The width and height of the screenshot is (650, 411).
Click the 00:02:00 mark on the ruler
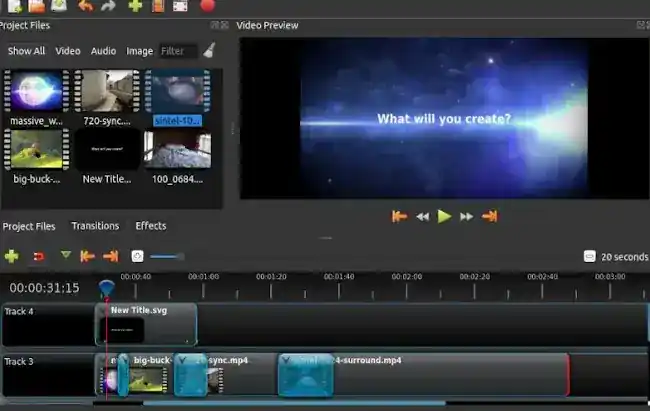[407, 277]
